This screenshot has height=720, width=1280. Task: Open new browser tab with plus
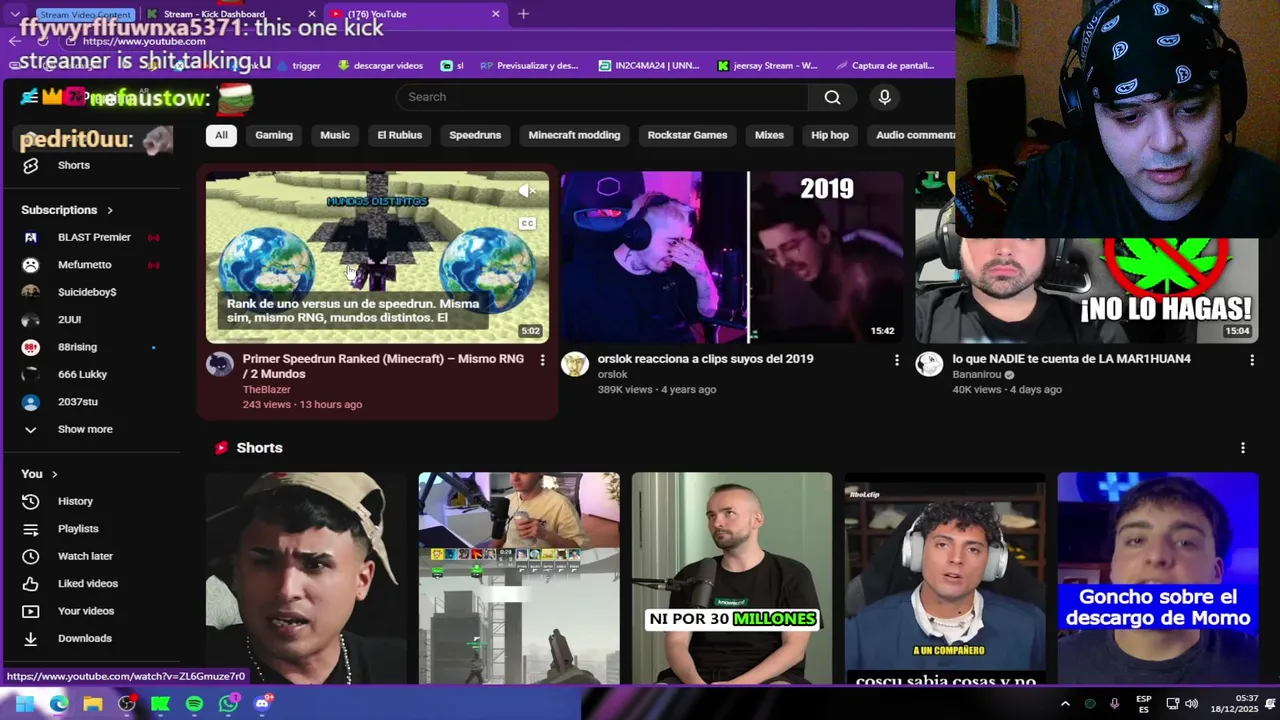tap(523, 14)
